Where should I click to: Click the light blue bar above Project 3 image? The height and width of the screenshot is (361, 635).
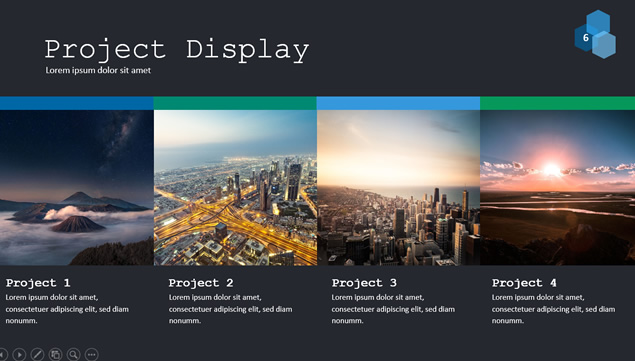coord(398,103)
